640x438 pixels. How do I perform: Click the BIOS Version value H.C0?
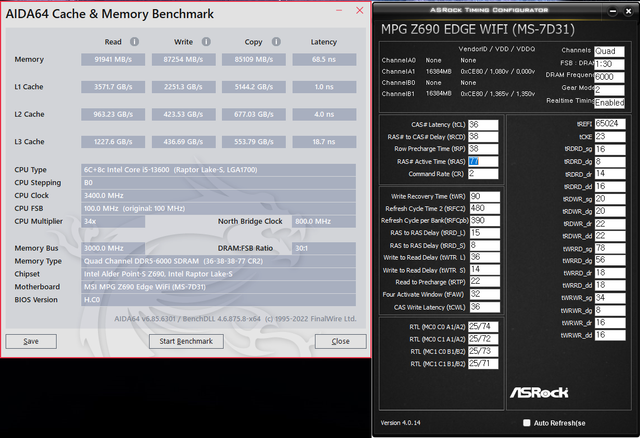click(x=218, y=300)
